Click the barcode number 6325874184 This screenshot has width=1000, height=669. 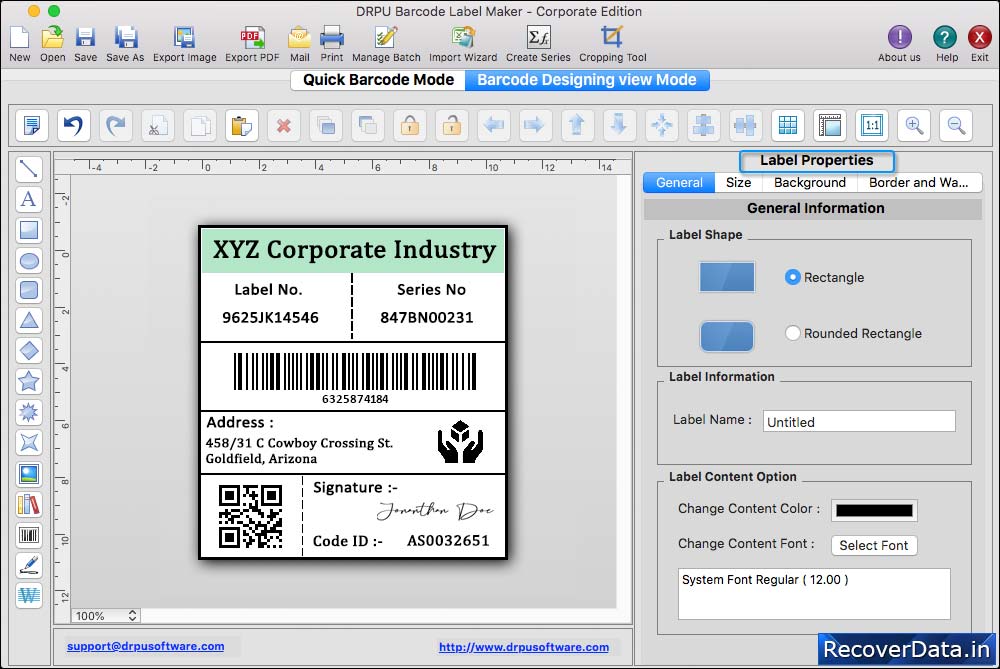coord(355,399)
